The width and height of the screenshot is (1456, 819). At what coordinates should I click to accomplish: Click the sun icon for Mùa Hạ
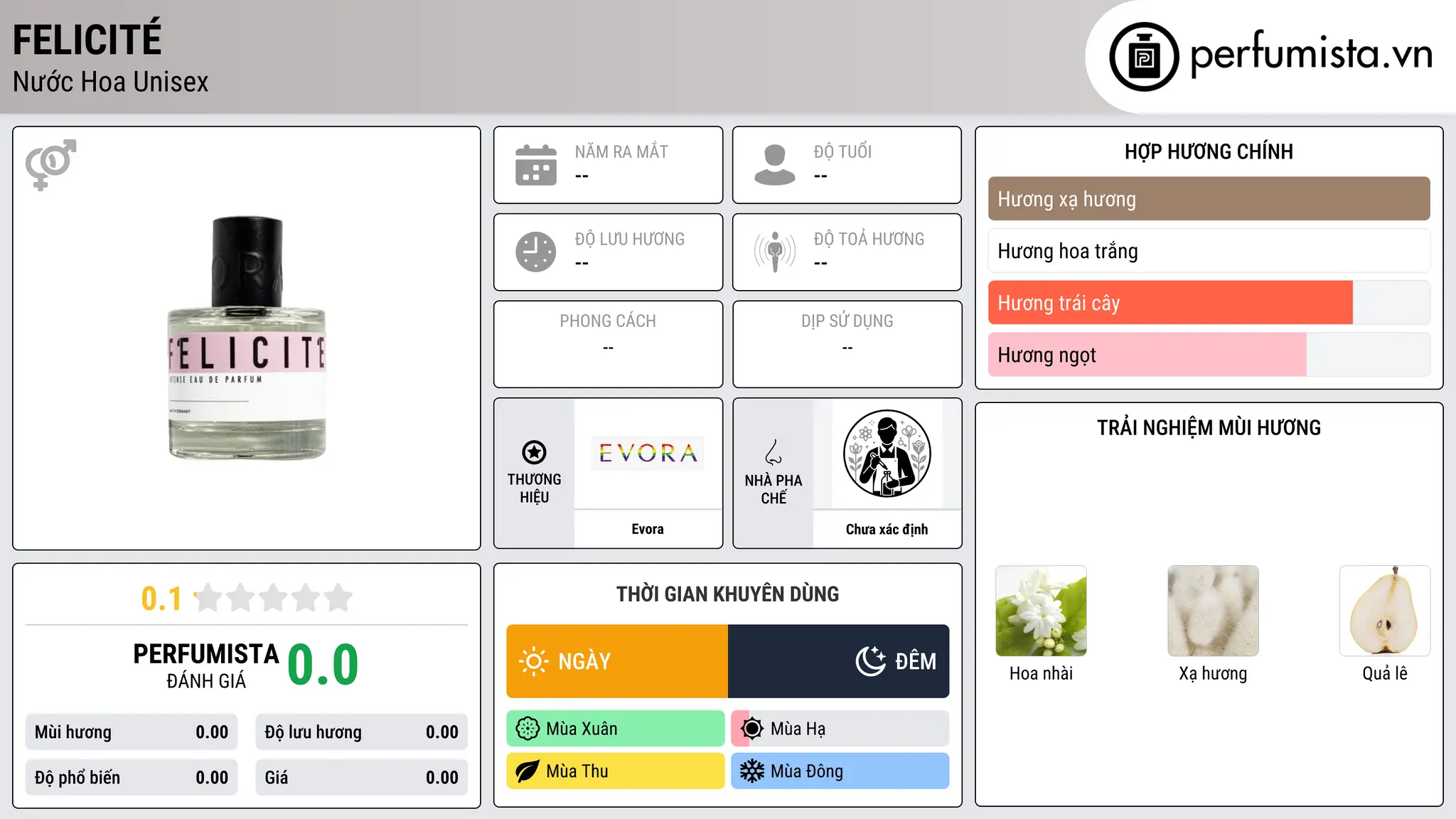coord(752,729)
